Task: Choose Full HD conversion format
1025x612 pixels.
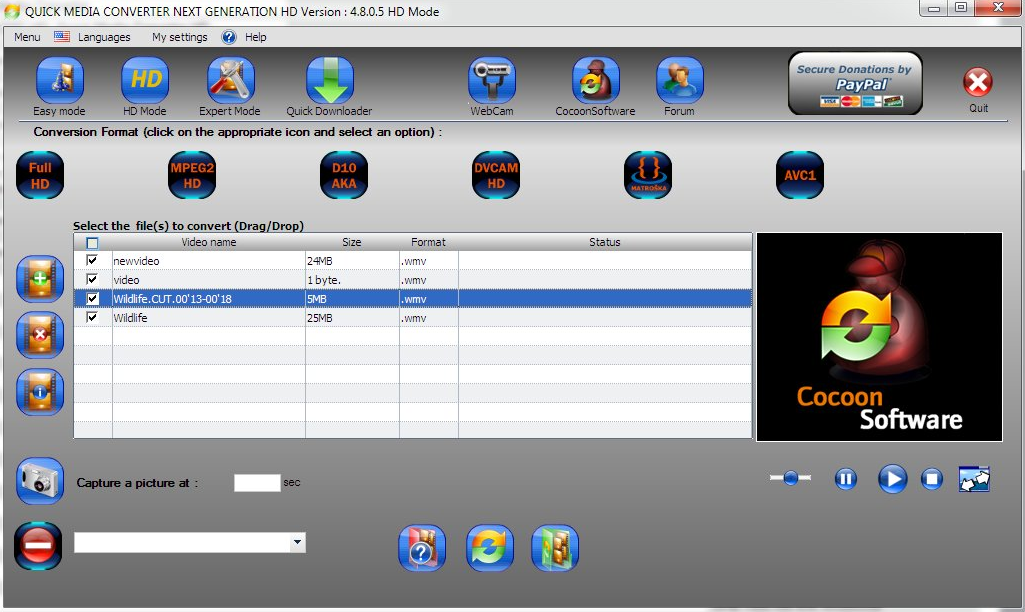Action: tap(40, 175)
